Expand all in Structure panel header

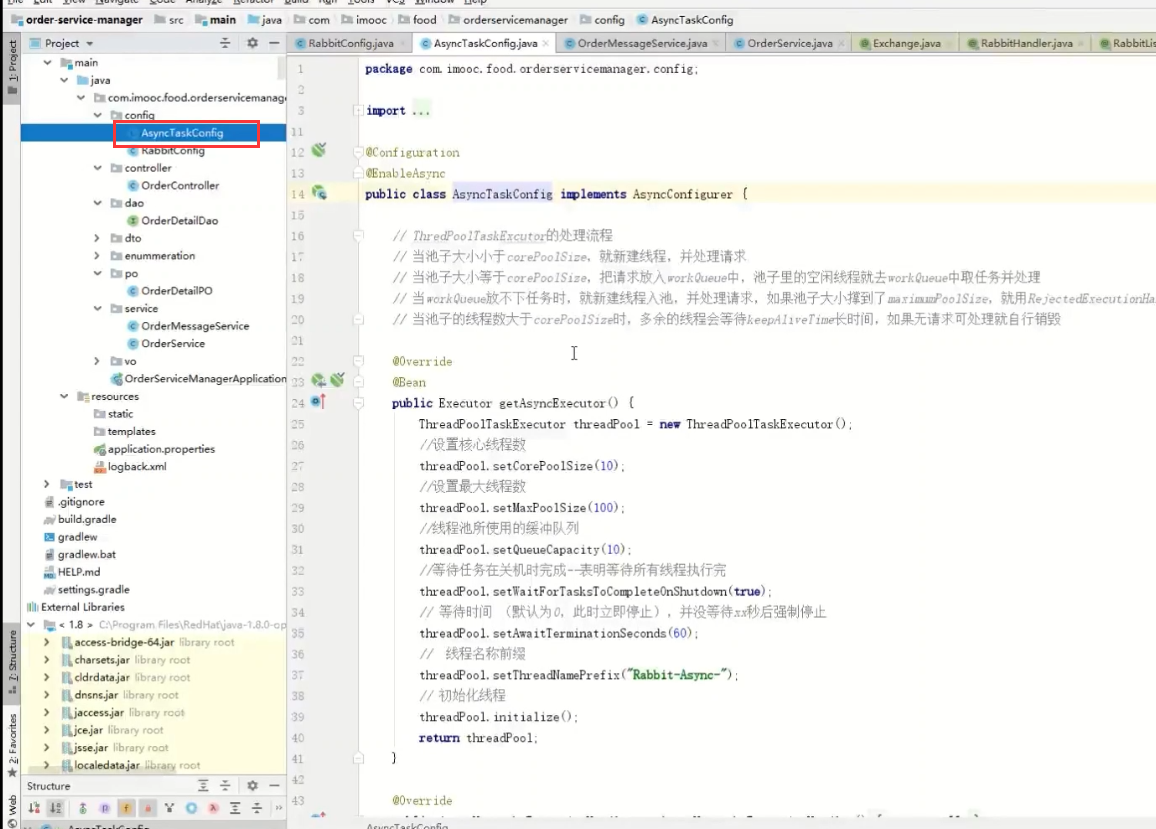pyautogui.click(x=203, y=785)
